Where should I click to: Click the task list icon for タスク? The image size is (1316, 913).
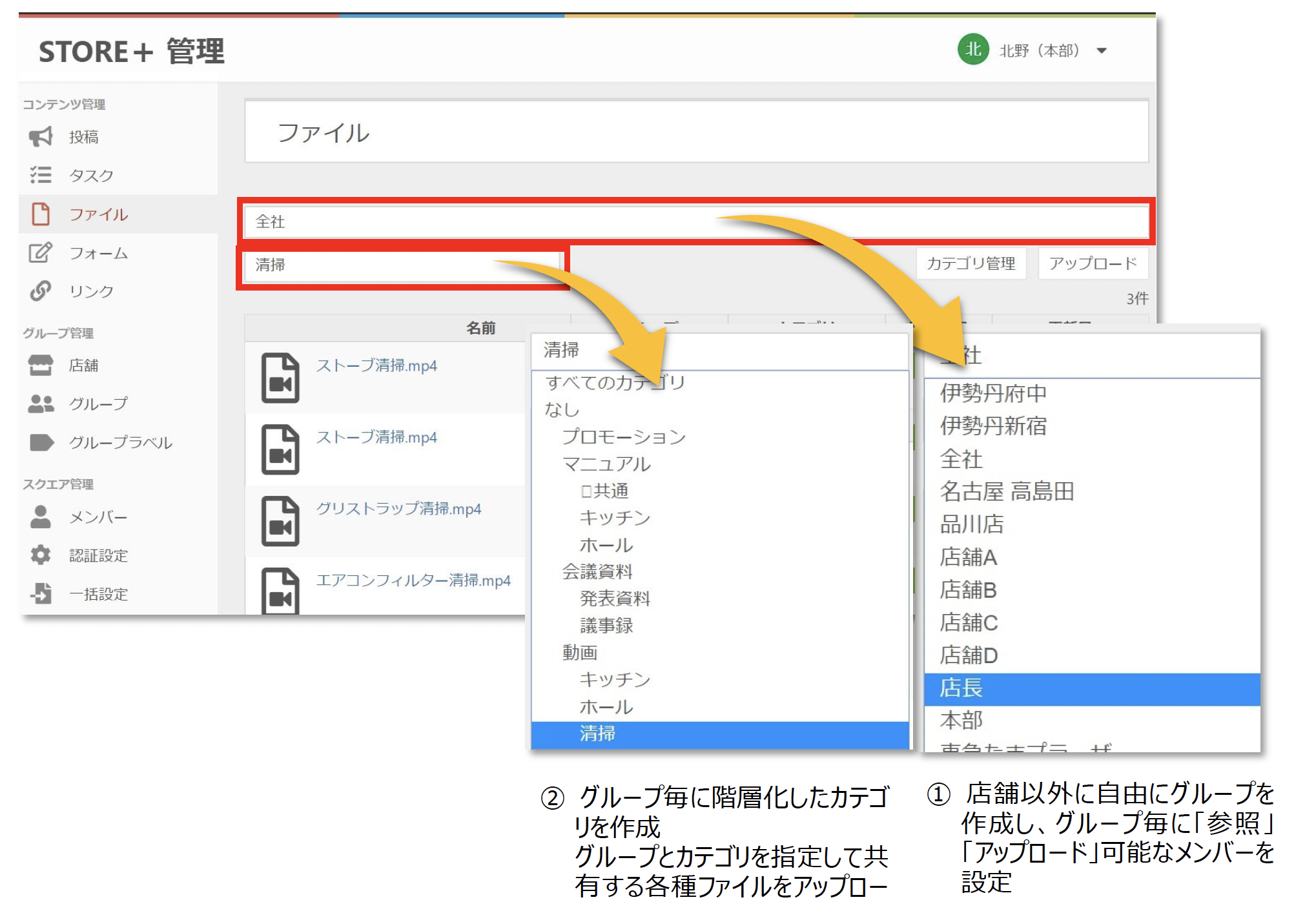click(41, 175)
